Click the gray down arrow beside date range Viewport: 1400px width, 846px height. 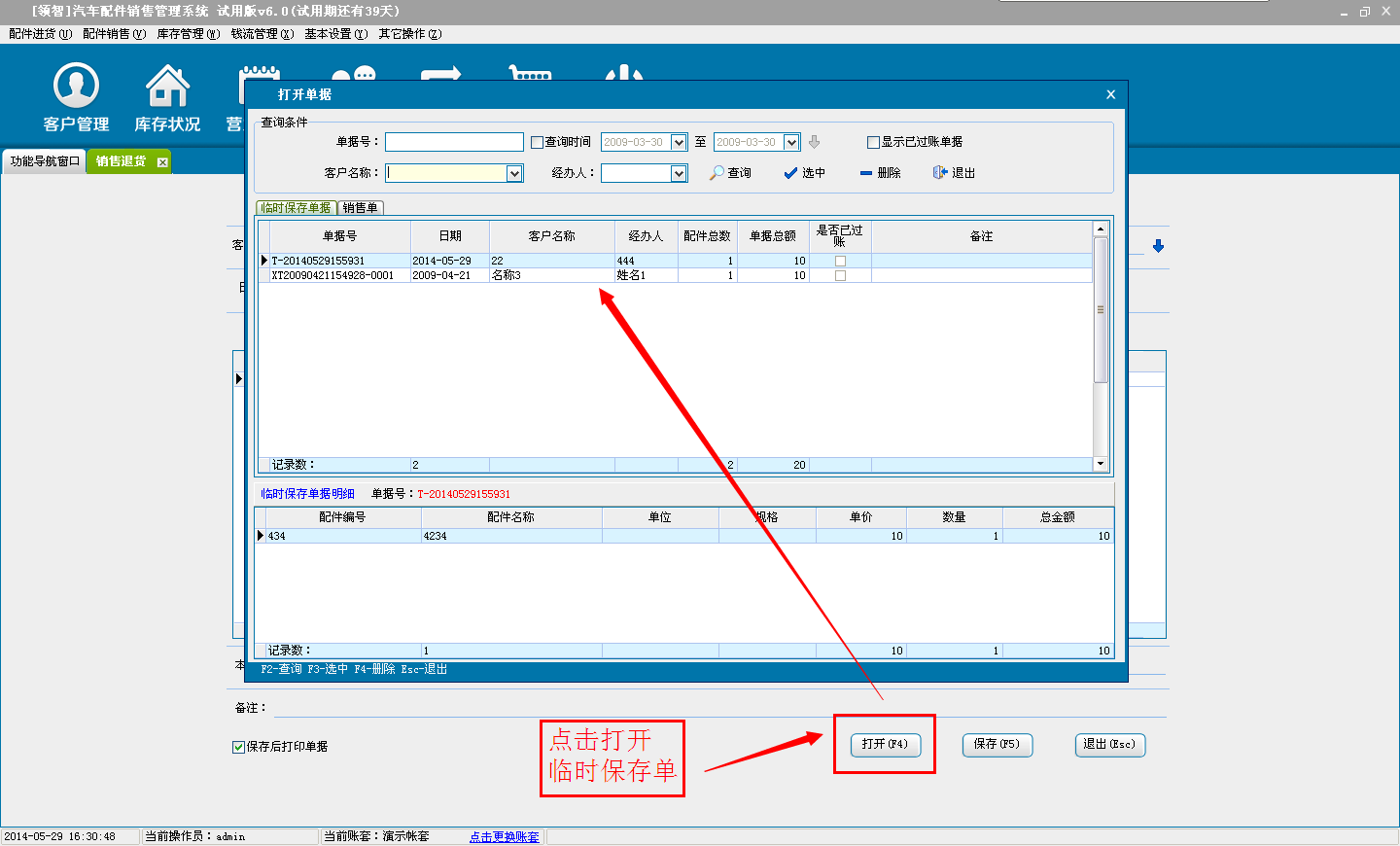pyautogui.click(x=815, y=142)
